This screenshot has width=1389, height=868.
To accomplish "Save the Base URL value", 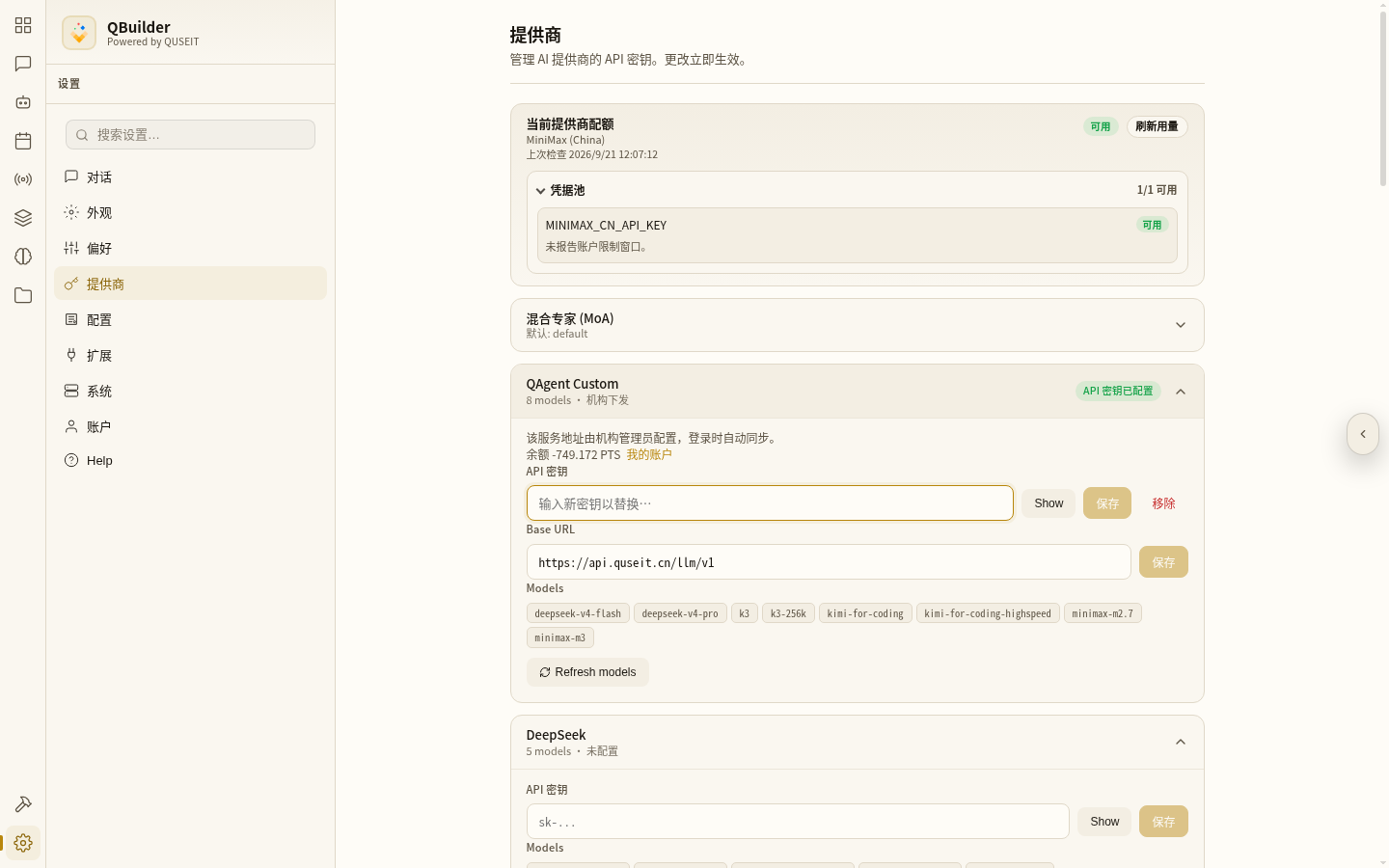I will coord(1163,562).
